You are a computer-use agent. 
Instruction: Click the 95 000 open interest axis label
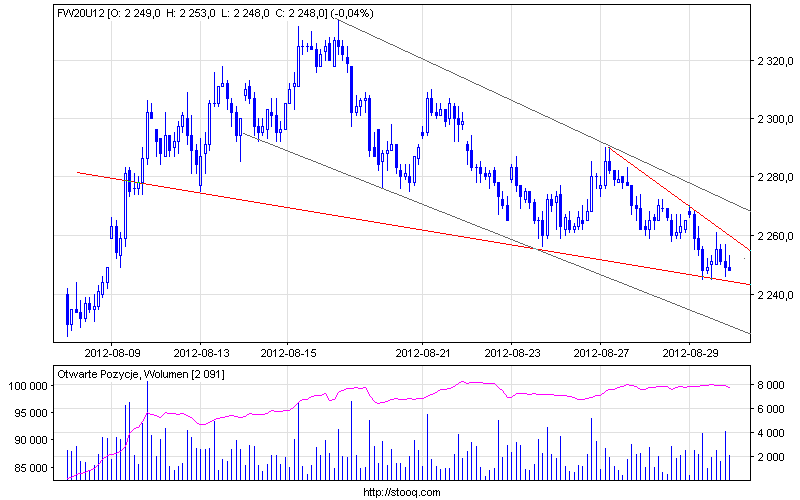[31, 413]
